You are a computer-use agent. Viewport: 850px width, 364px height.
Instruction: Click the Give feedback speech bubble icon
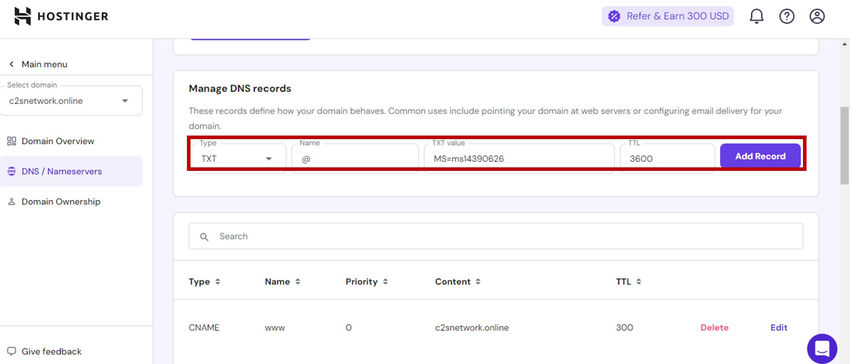pyautogui.click(x=11, y=352)
